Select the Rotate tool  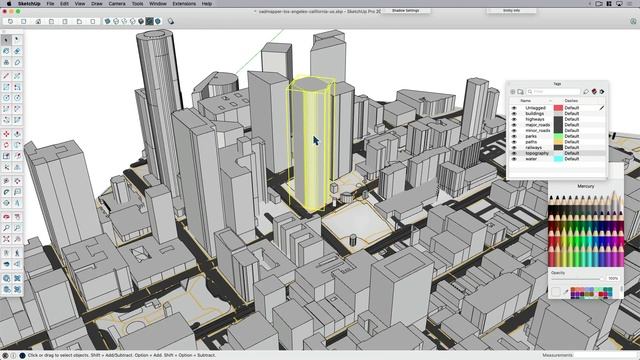tap(6, 145)
